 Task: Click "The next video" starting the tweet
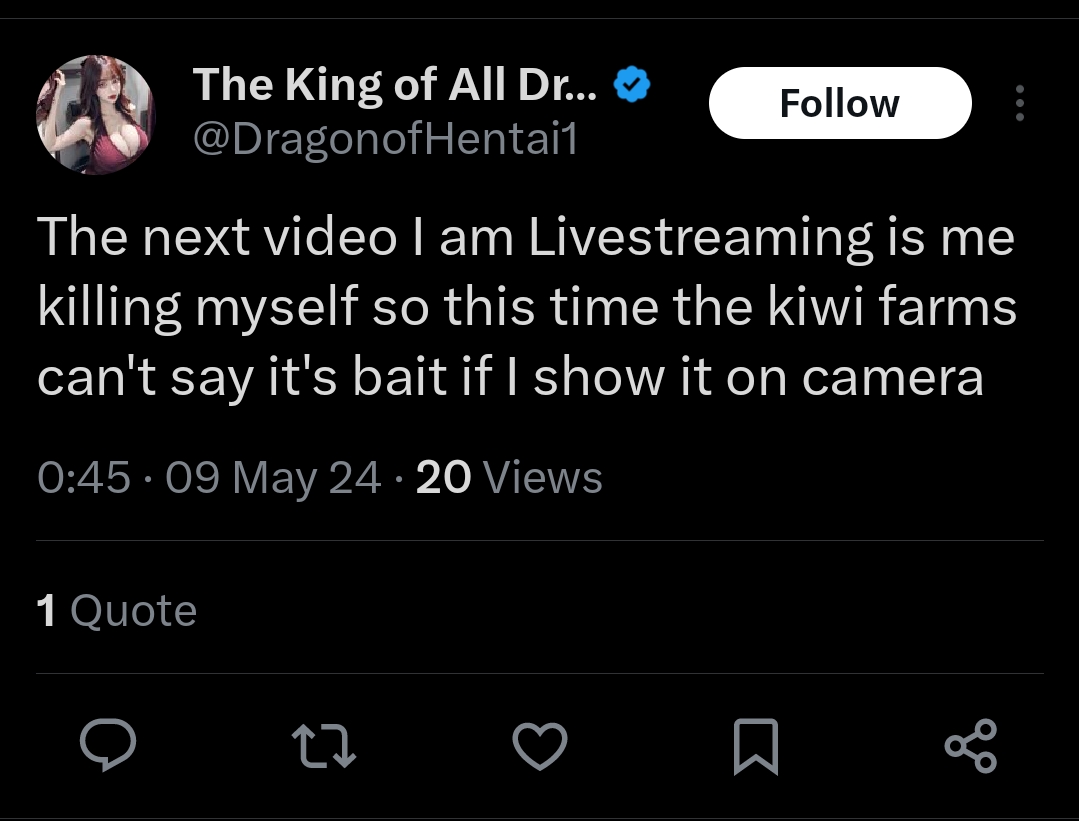click(x=217, y=237)
